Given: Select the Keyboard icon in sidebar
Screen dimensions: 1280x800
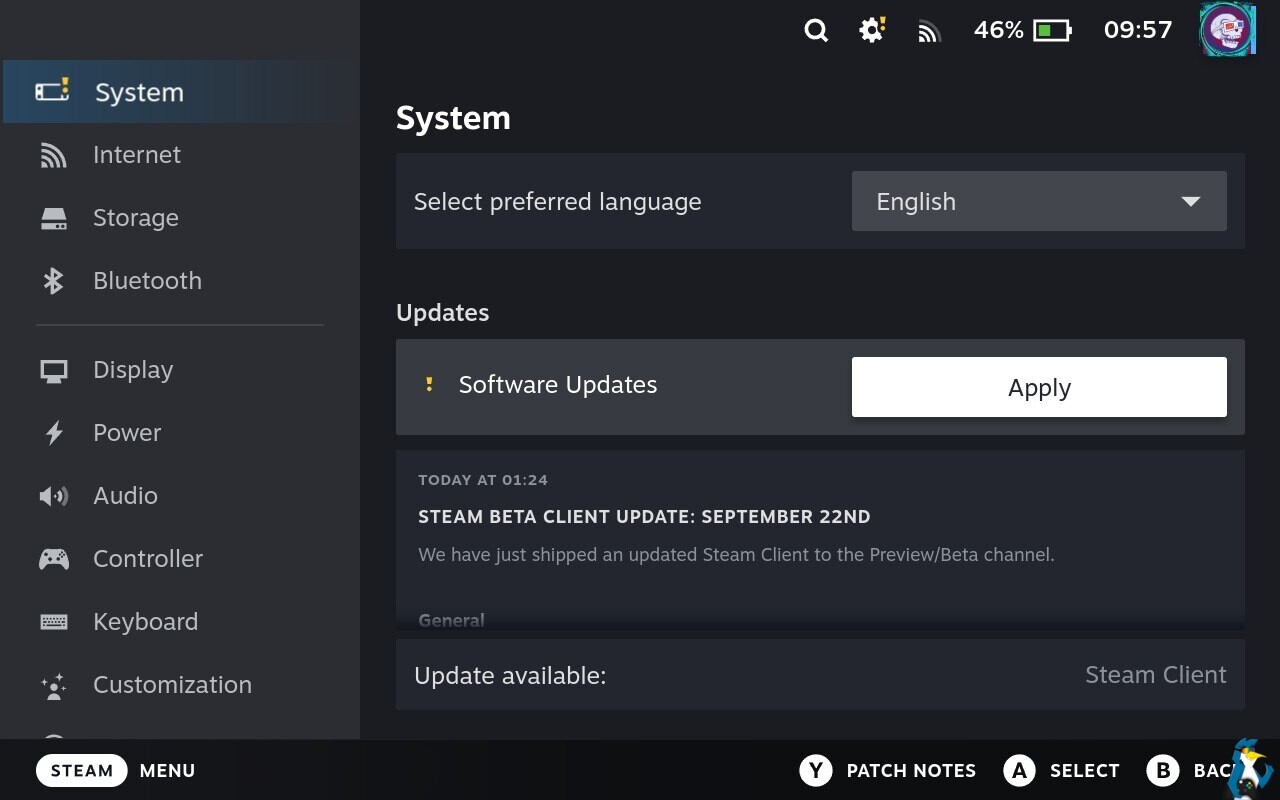Looking at the screenshot, I should pyautogui.click(x=54, y=622).
